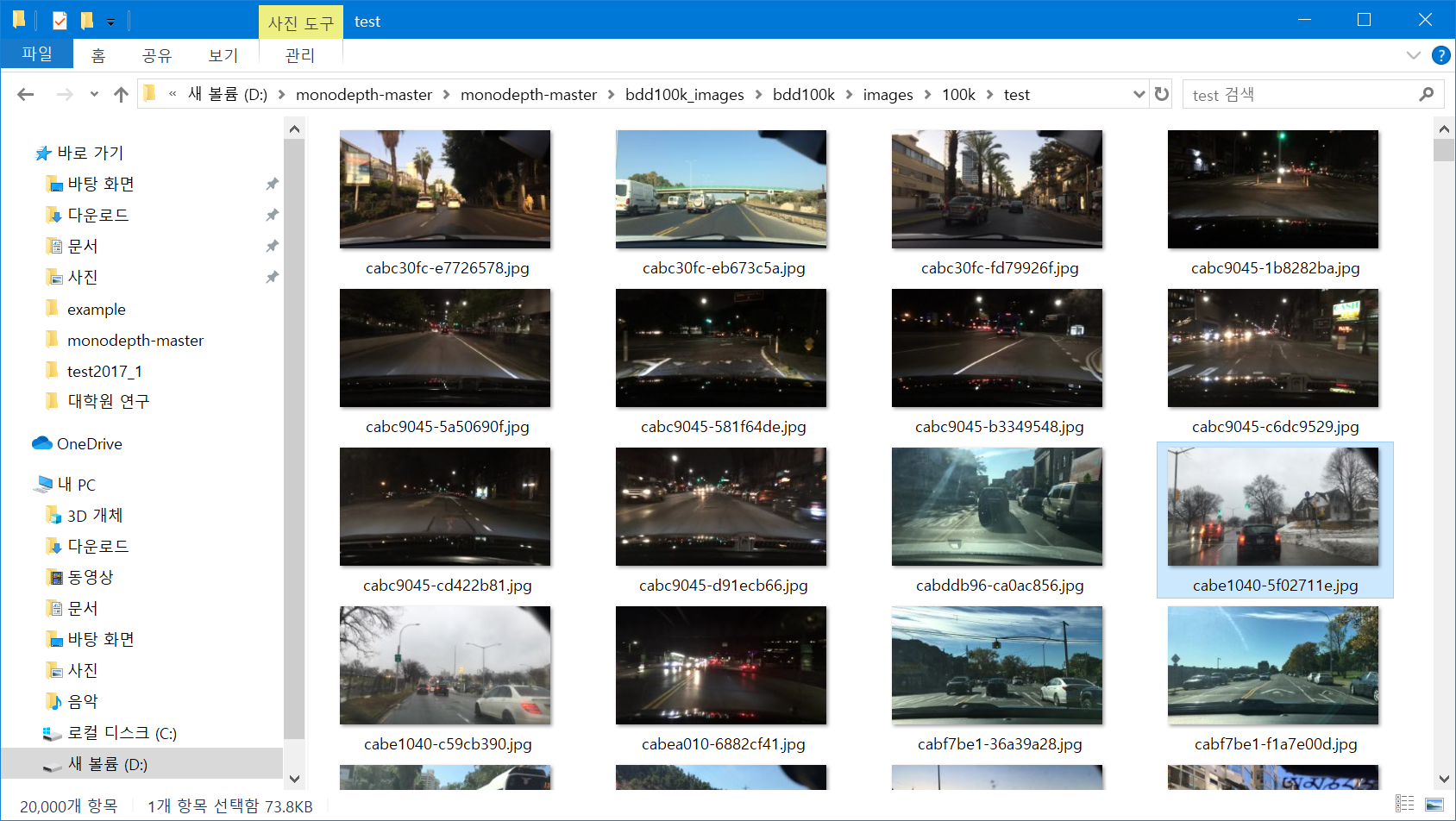Open chevron after images breadcrumb

coord(927,95)
